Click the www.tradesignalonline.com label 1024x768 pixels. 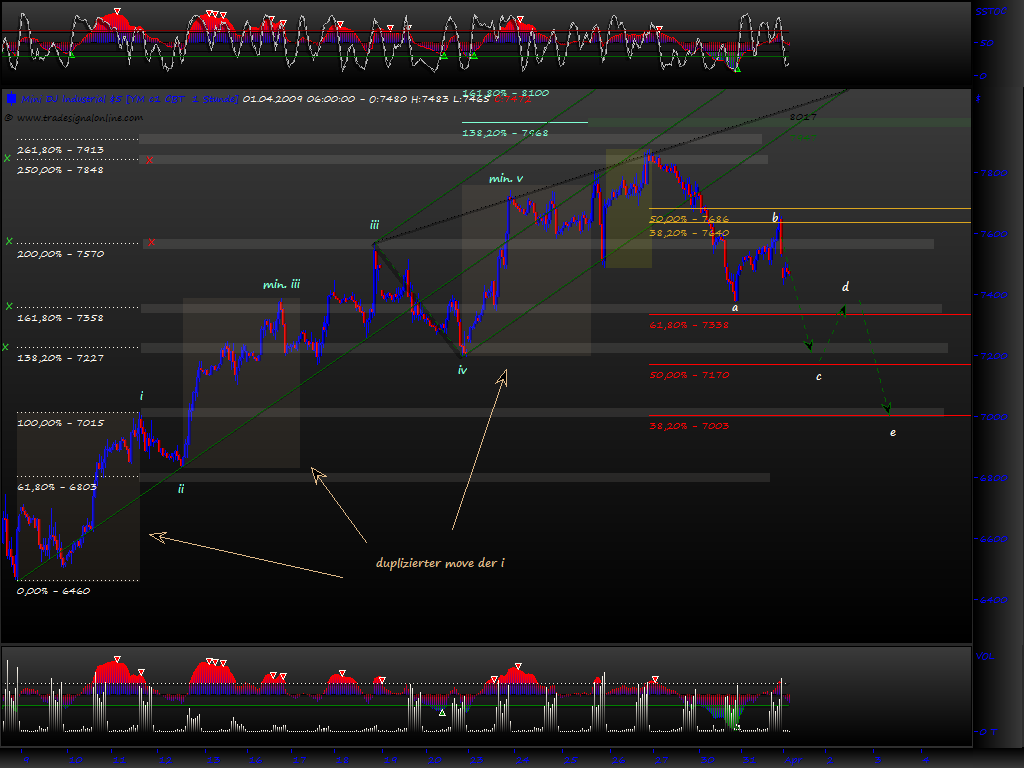[x=80, y=118]
